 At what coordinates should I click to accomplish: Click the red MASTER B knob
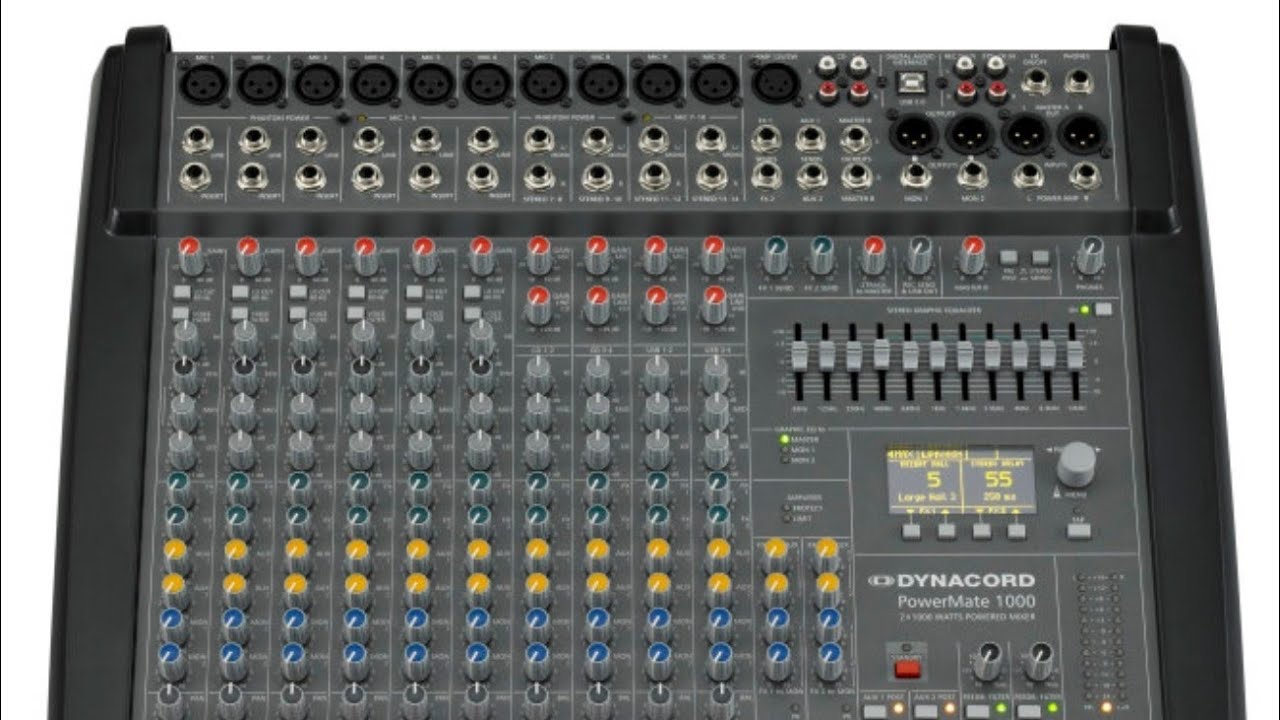971,254
